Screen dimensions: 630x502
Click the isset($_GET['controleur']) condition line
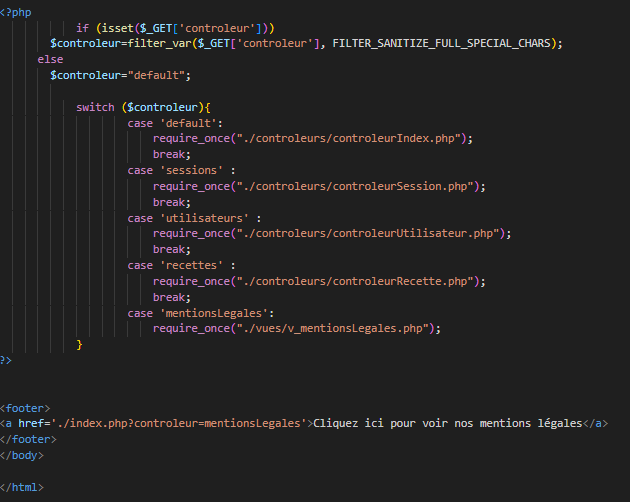[175, 28]
